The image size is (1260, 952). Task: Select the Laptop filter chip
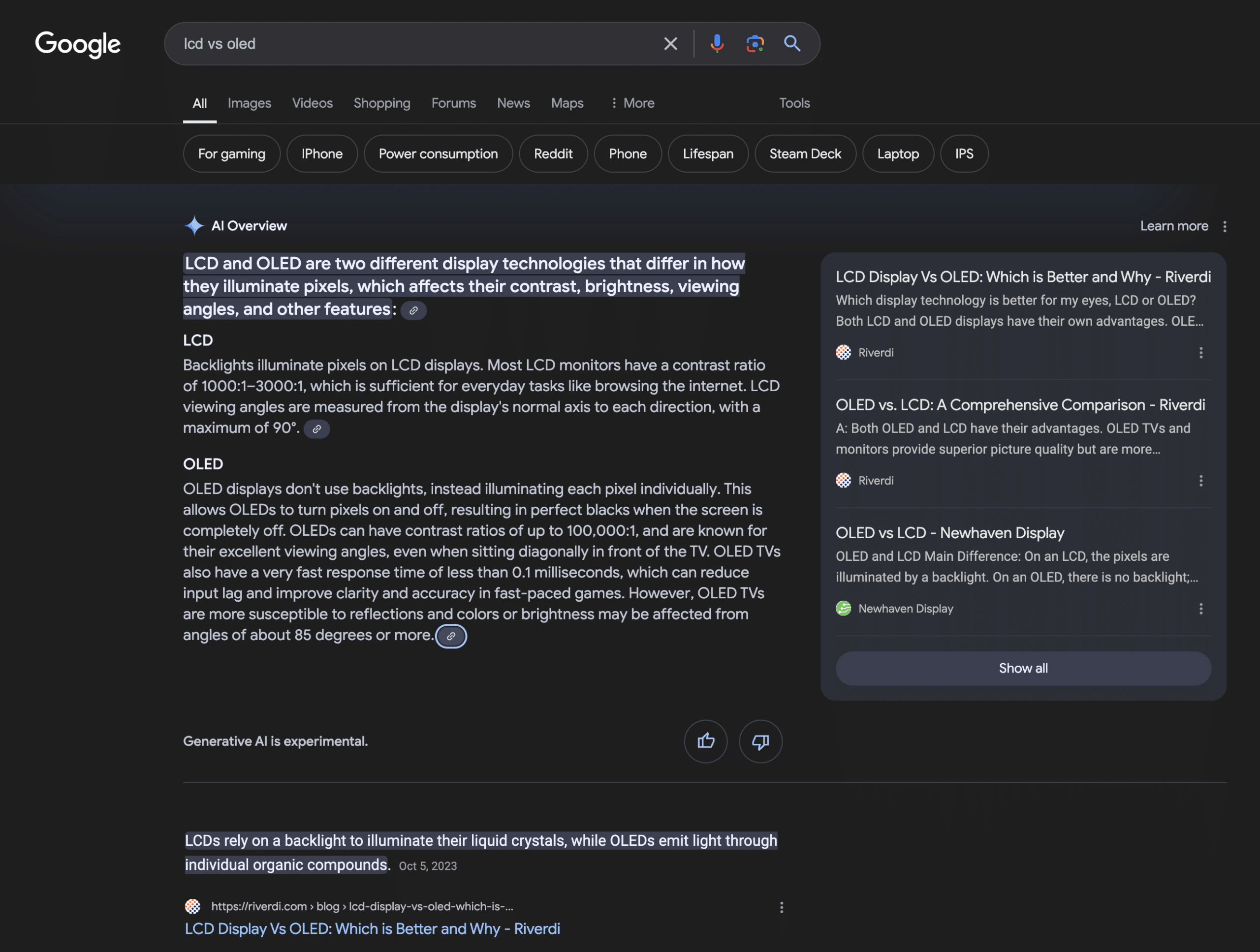click(898, 154)
